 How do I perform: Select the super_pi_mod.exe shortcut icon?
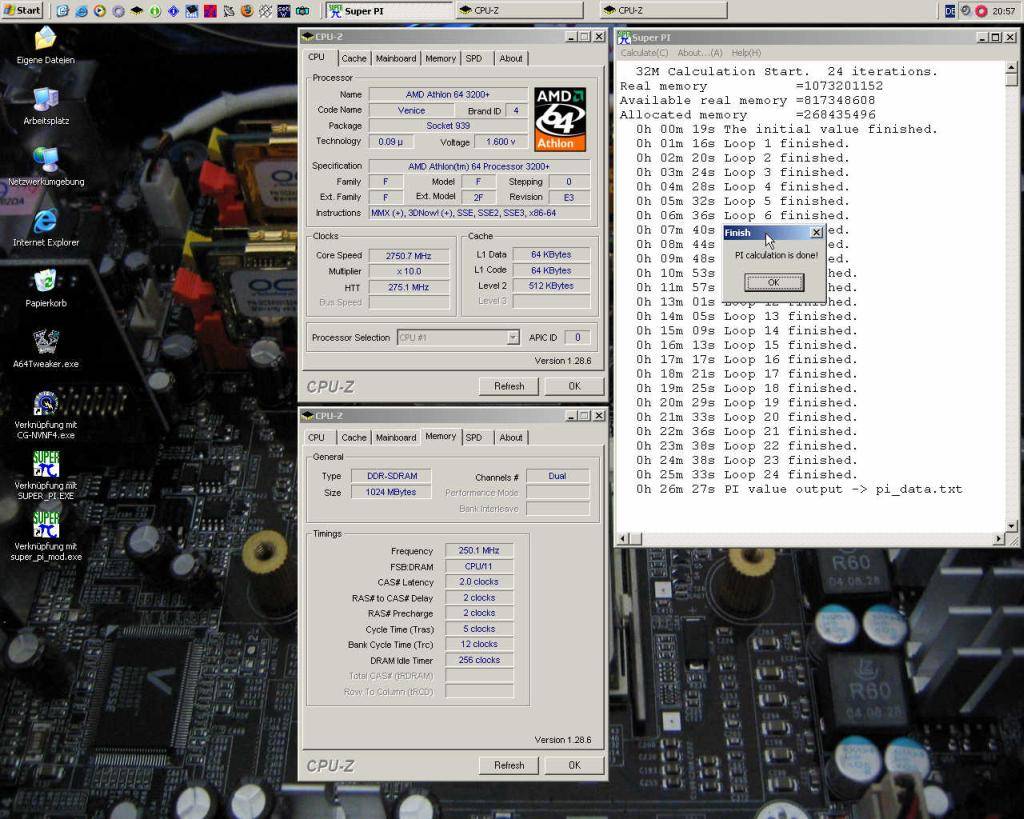coord(45,525)
